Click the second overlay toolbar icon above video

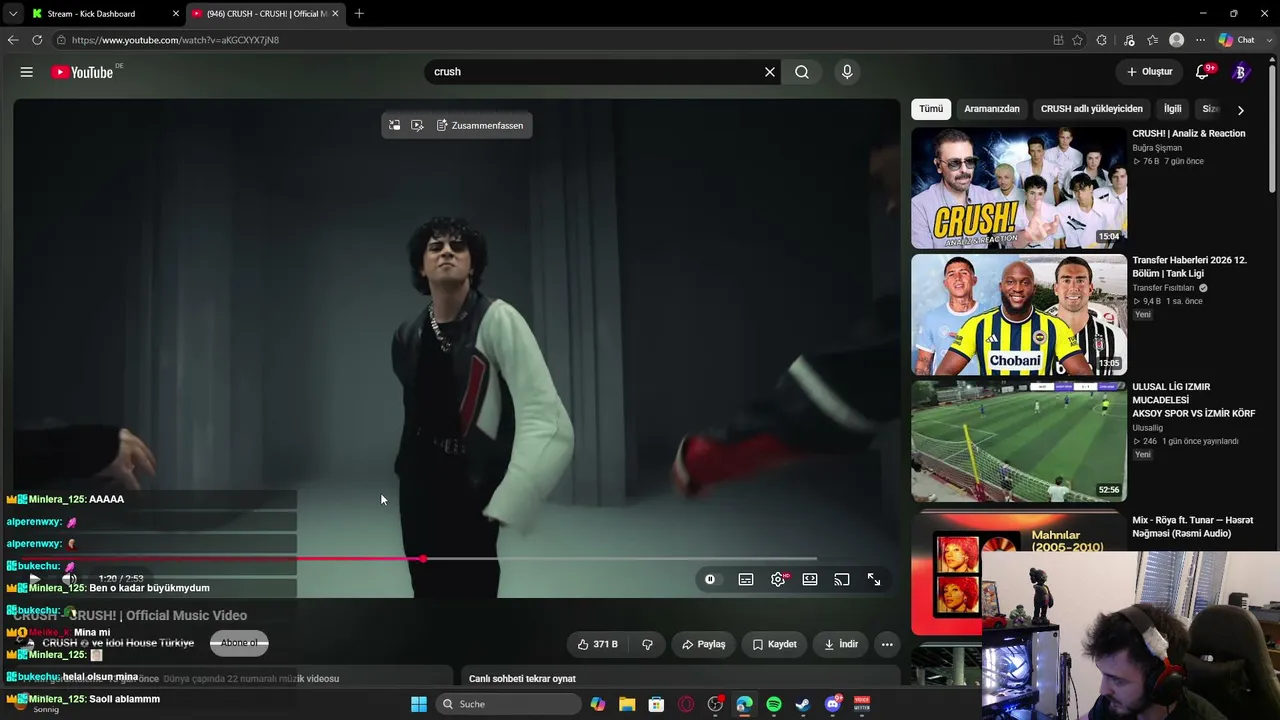[417, 125]
